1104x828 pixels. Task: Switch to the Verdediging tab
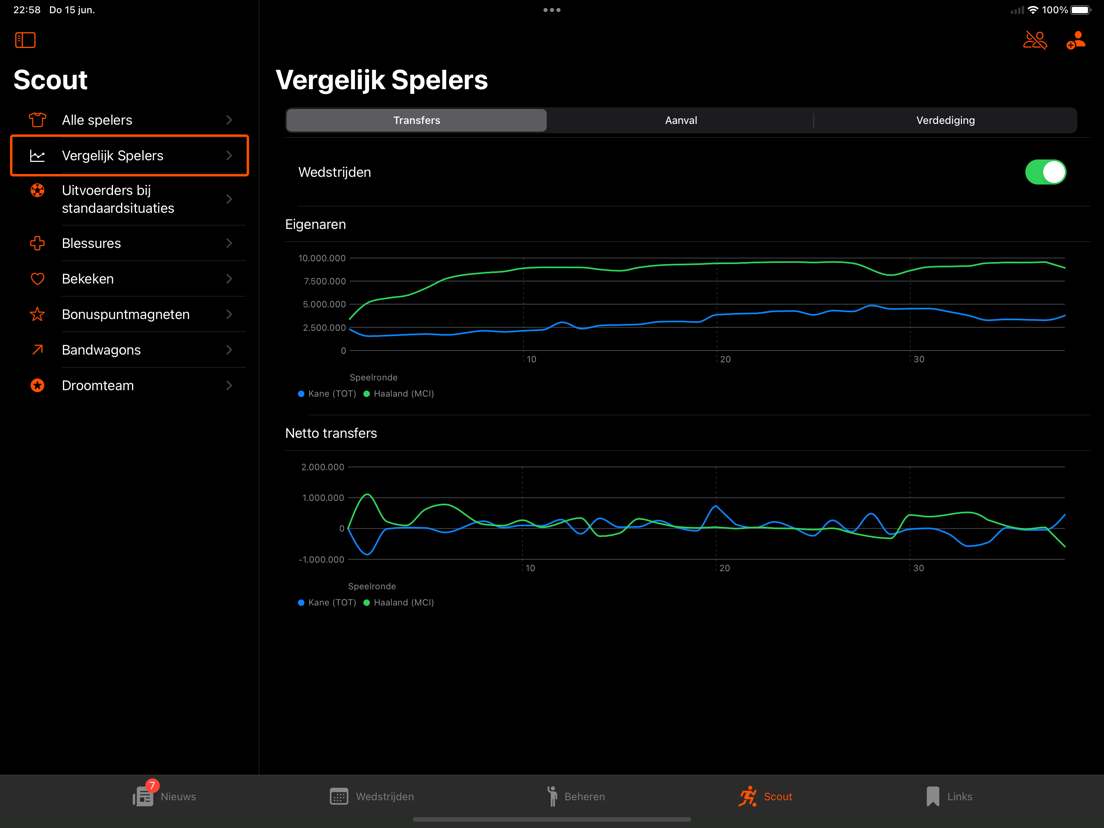pos(945,120)
